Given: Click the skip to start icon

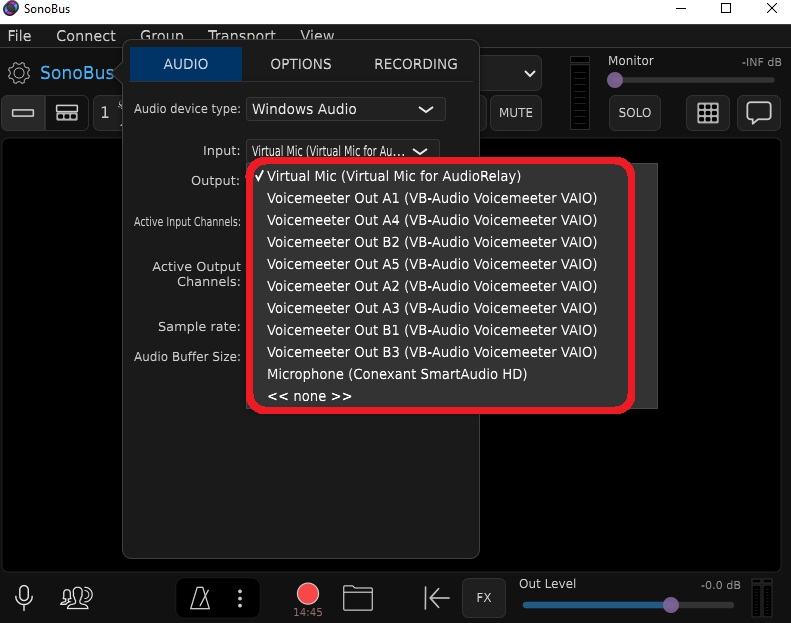Looking at the screenshot, I should click(x=436, y=598).
